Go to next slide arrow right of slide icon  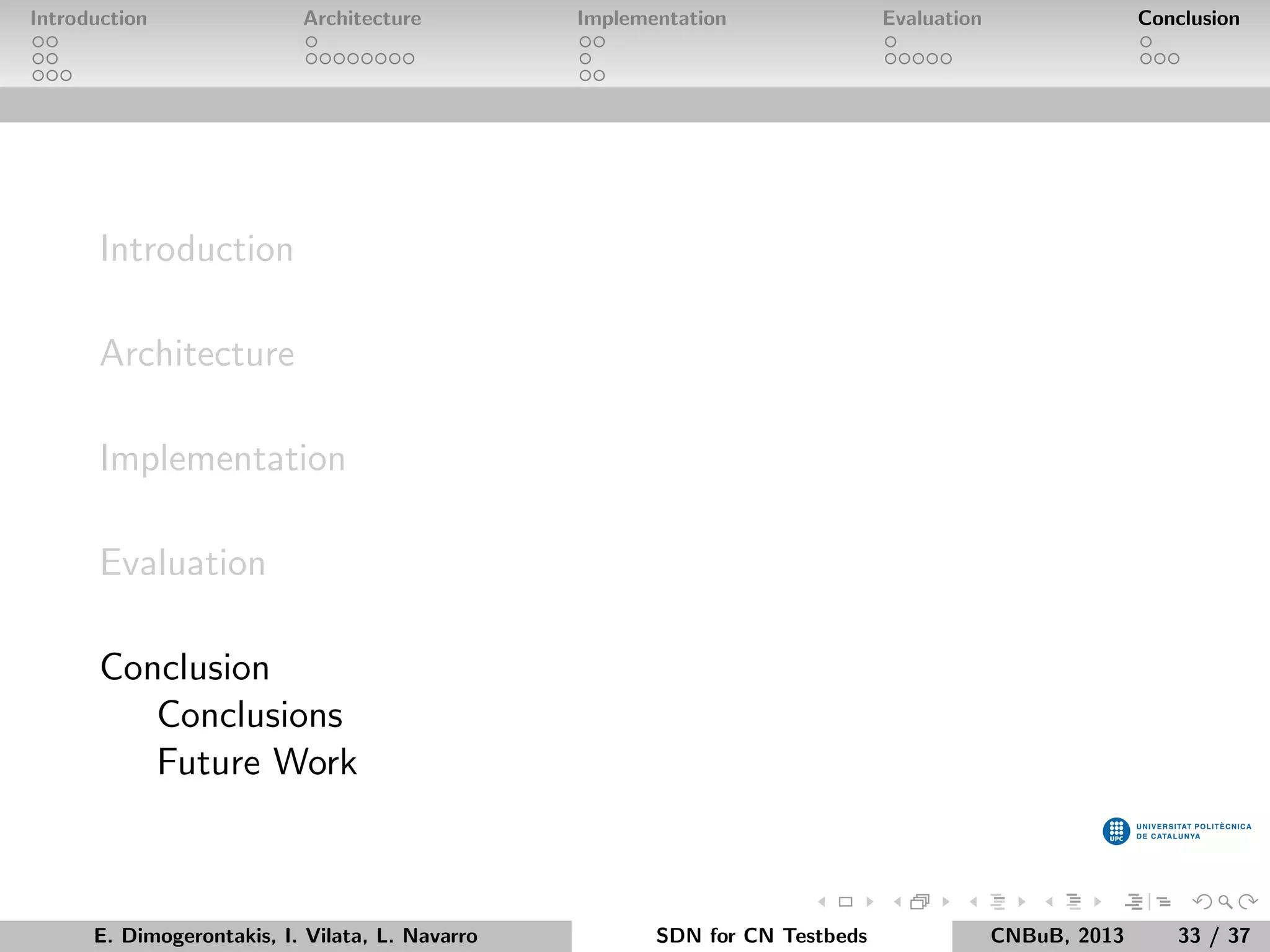869,902
